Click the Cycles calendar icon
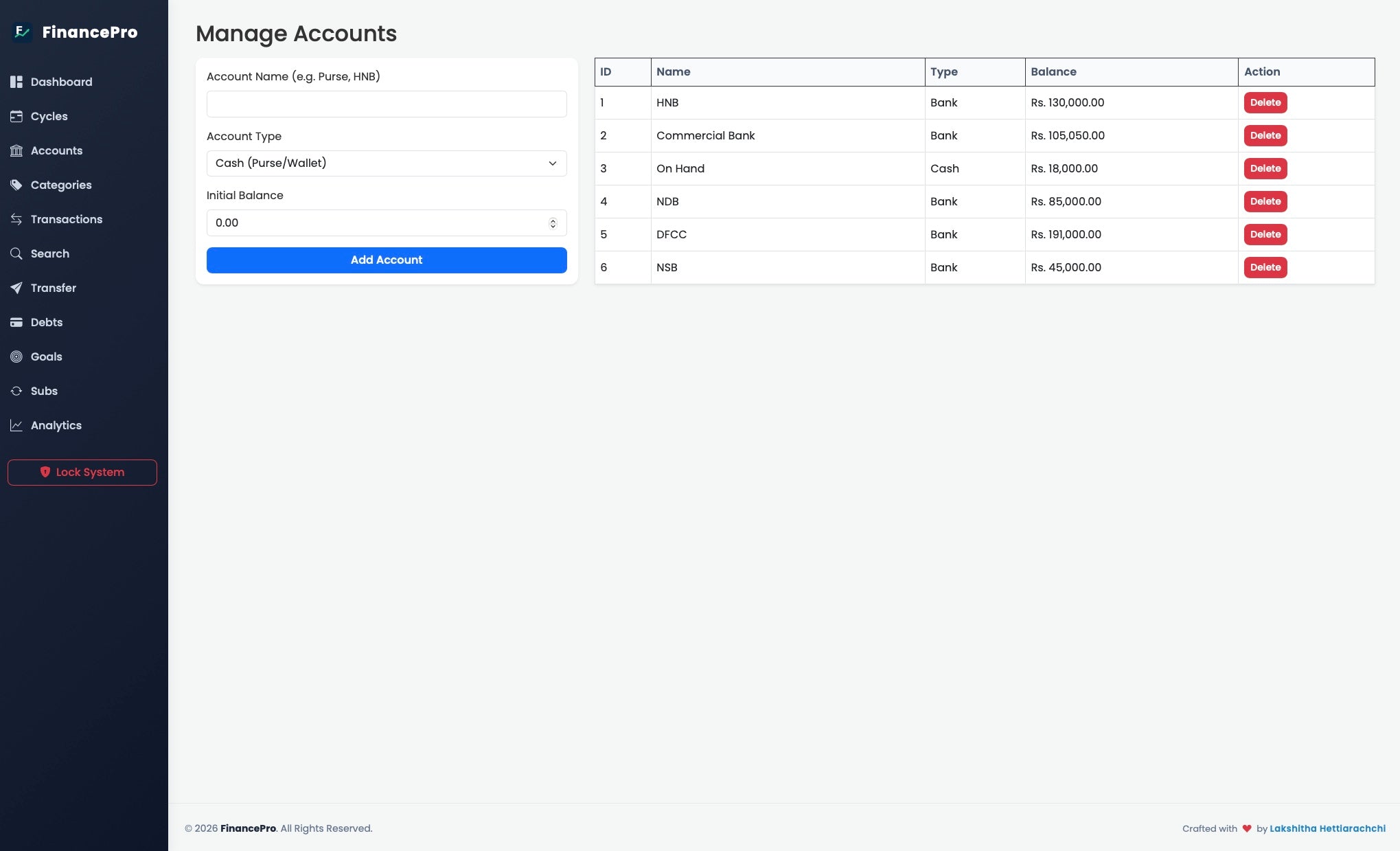This screenshot has height=851, width=1400. 16,116
